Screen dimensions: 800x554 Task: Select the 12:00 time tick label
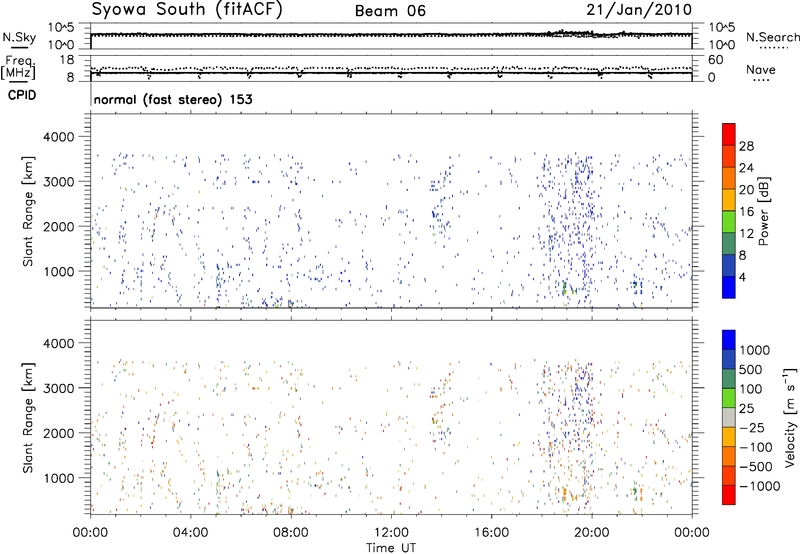pos(391,533)
